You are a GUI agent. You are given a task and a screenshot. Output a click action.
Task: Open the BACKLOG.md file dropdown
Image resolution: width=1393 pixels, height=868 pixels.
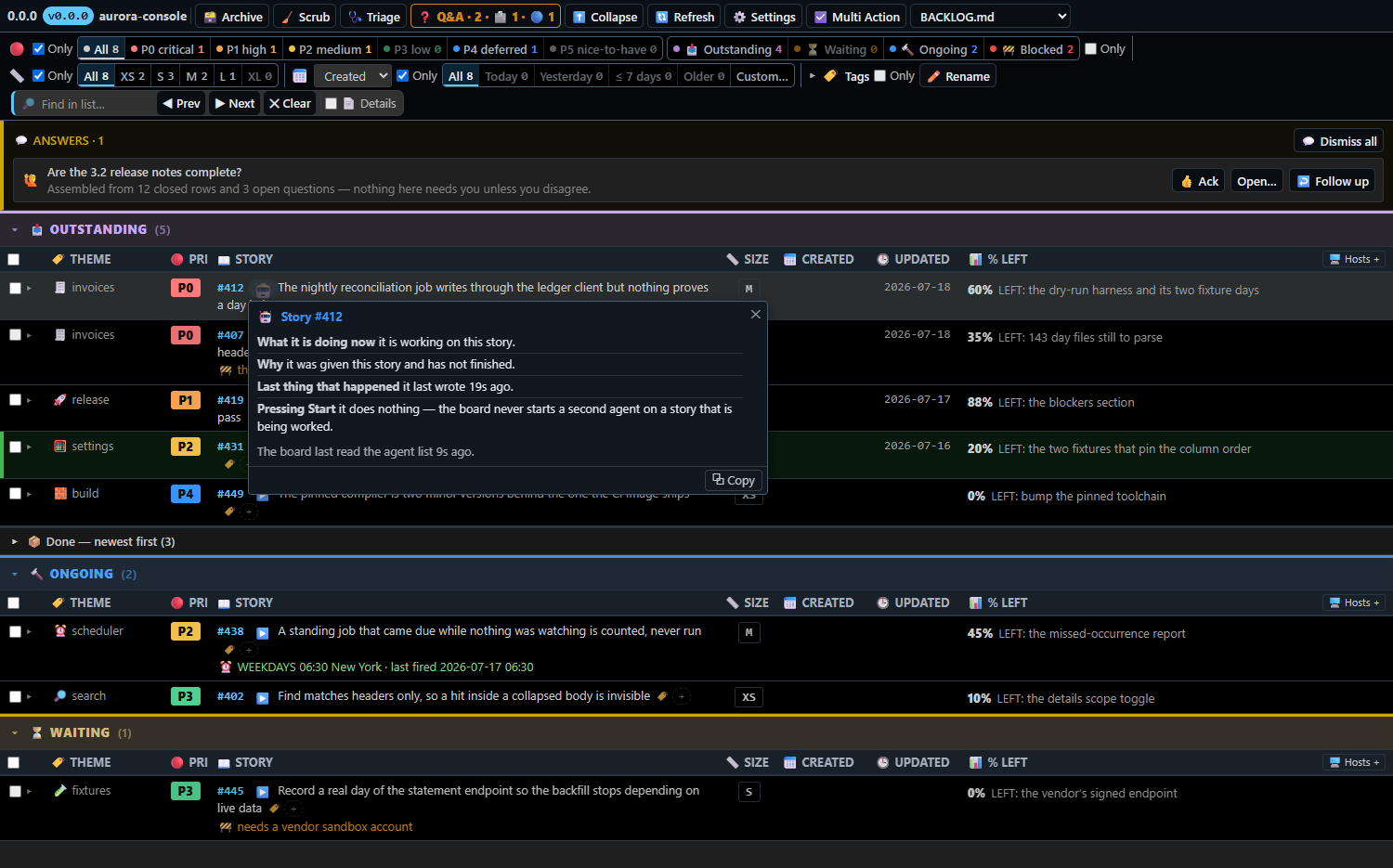pyautogui.click(x=990, y=17)
